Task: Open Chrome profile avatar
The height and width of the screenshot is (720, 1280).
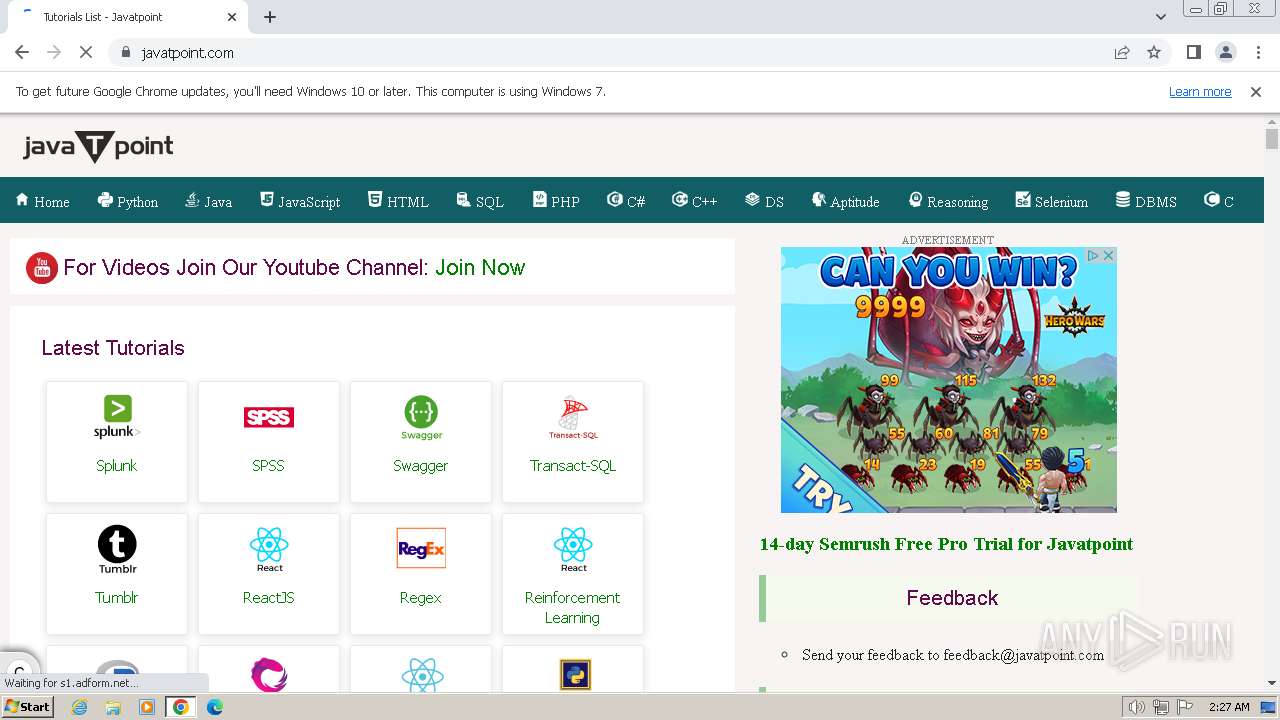Action: (x=1226, y=52)
